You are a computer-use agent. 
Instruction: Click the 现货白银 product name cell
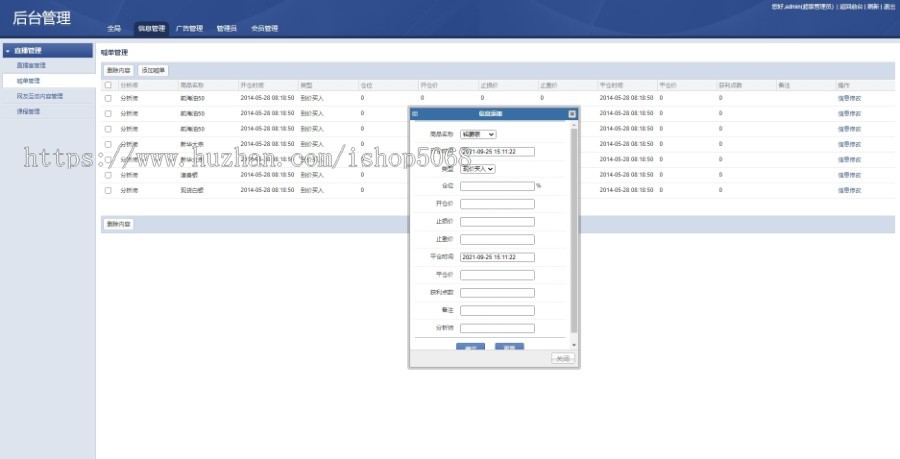click(192, 190)
